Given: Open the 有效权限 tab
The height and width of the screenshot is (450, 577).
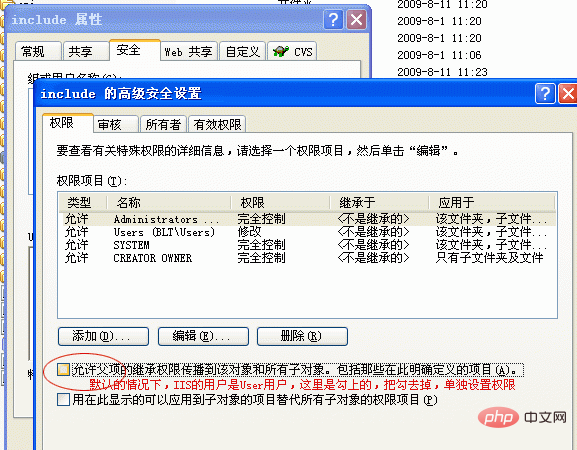Looking at the screenshot, I should [x=217, y=125].
